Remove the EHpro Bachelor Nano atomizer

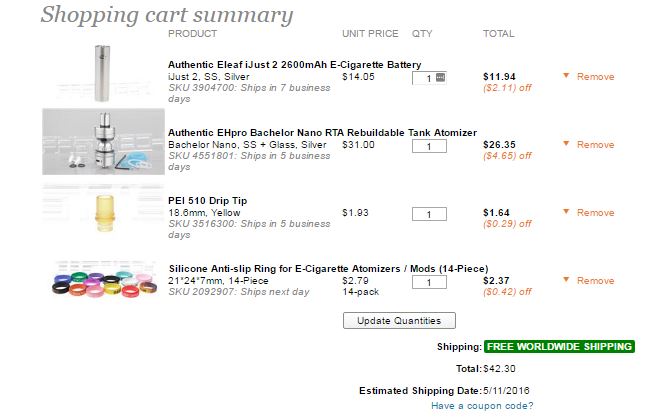(596, 145)
